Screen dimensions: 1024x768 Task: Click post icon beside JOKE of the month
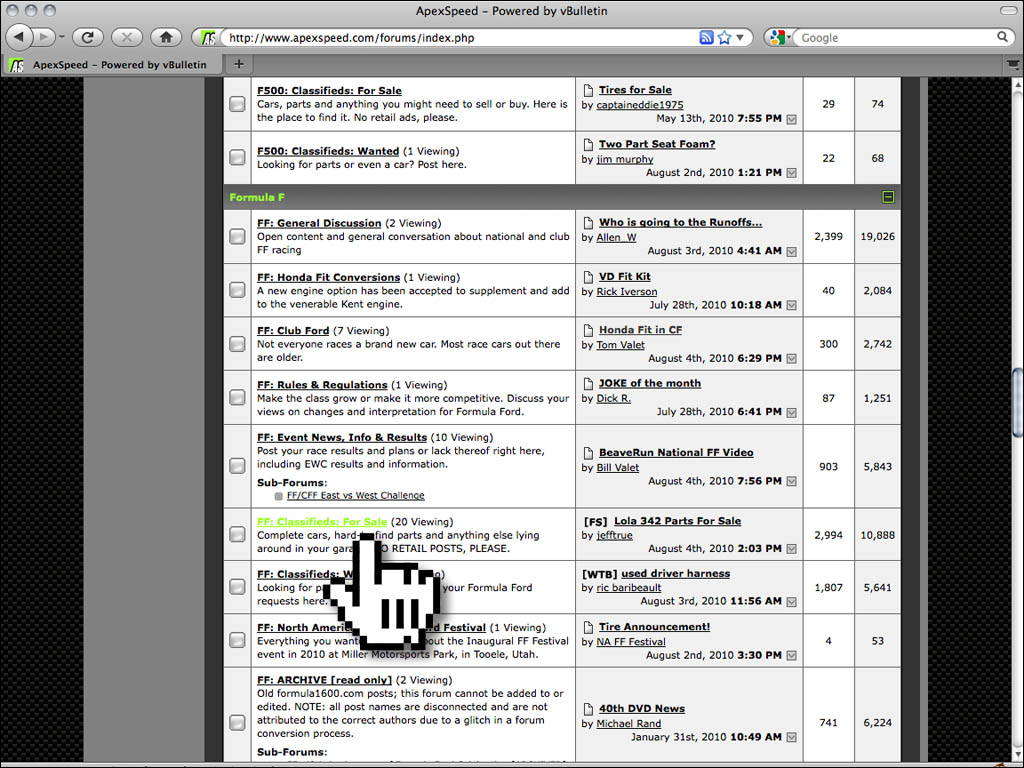[x=588, y=384]
